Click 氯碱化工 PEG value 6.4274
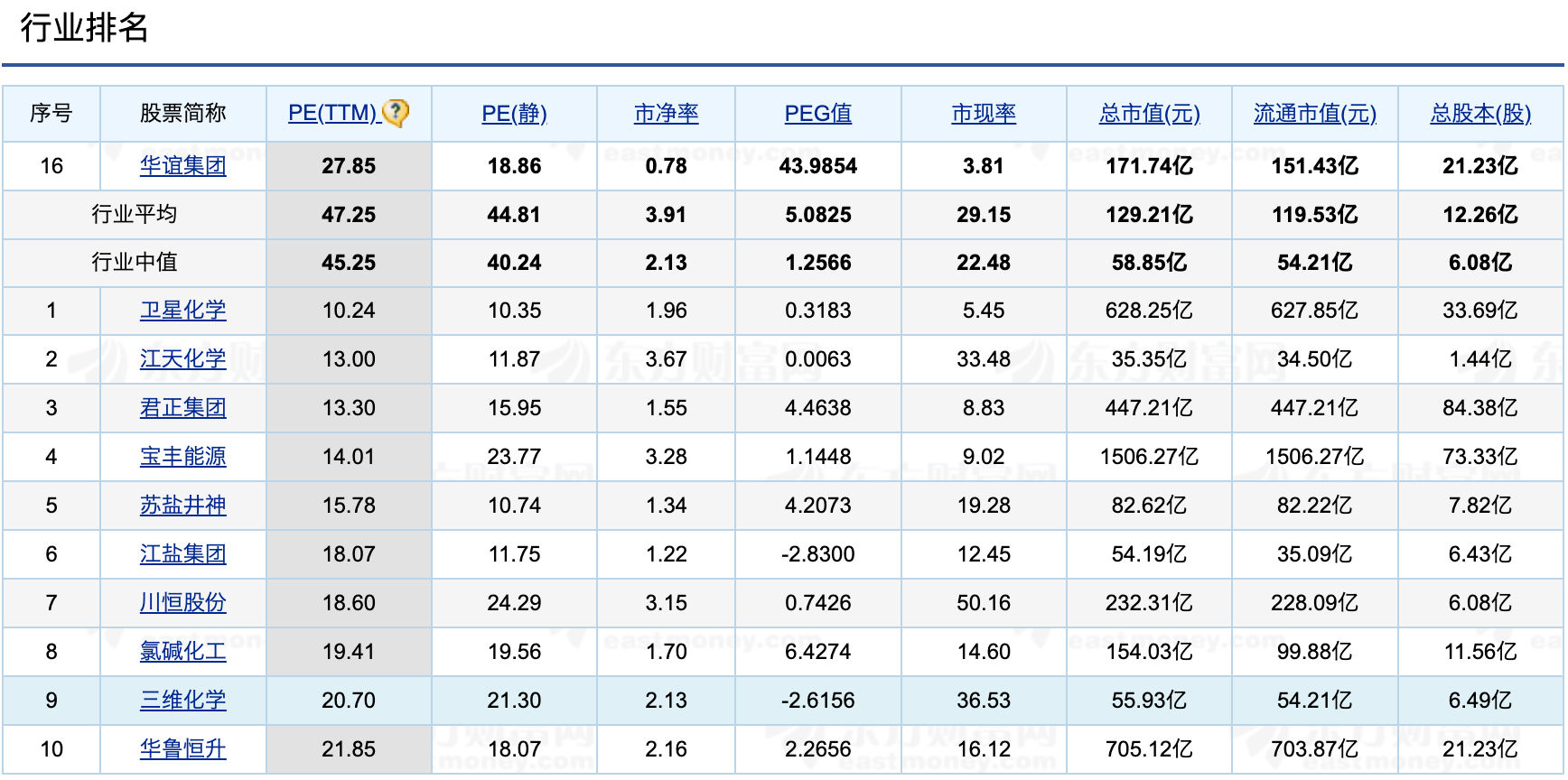This screenshot has width=1568, height=780. [818, 652]
